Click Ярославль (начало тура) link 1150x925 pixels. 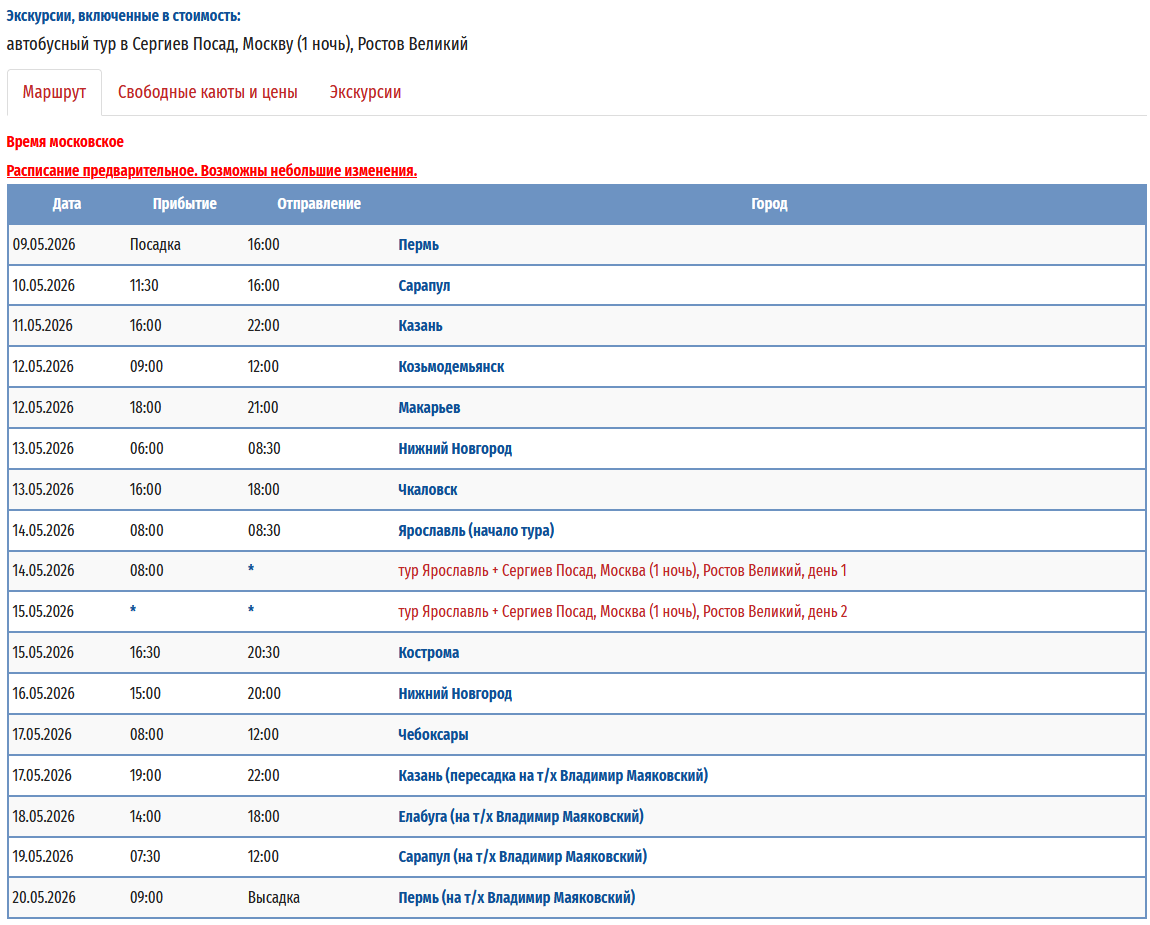[476, 531]
